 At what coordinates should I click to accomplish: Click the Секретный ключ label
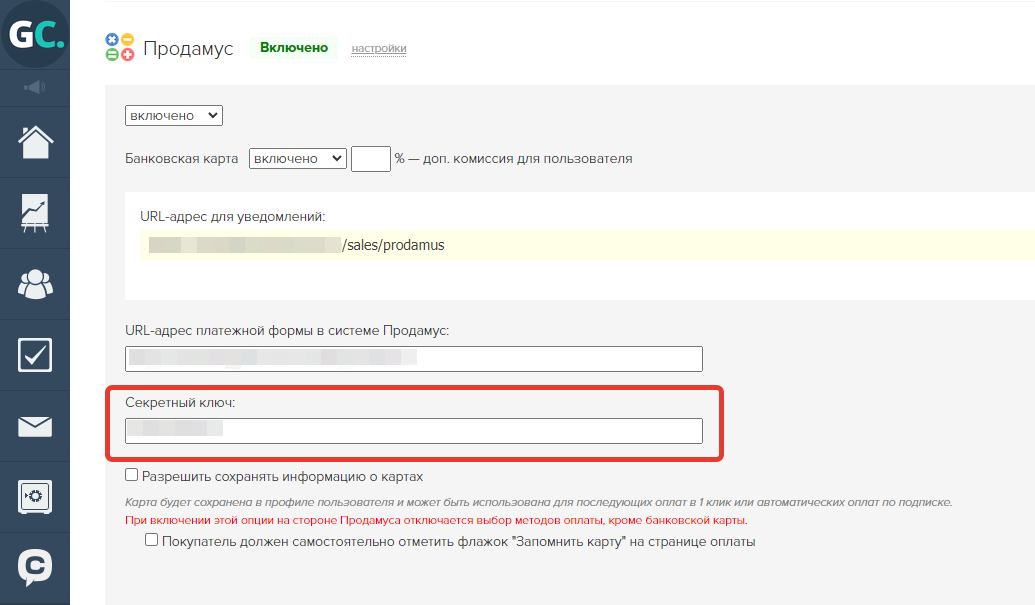(180, 402)
